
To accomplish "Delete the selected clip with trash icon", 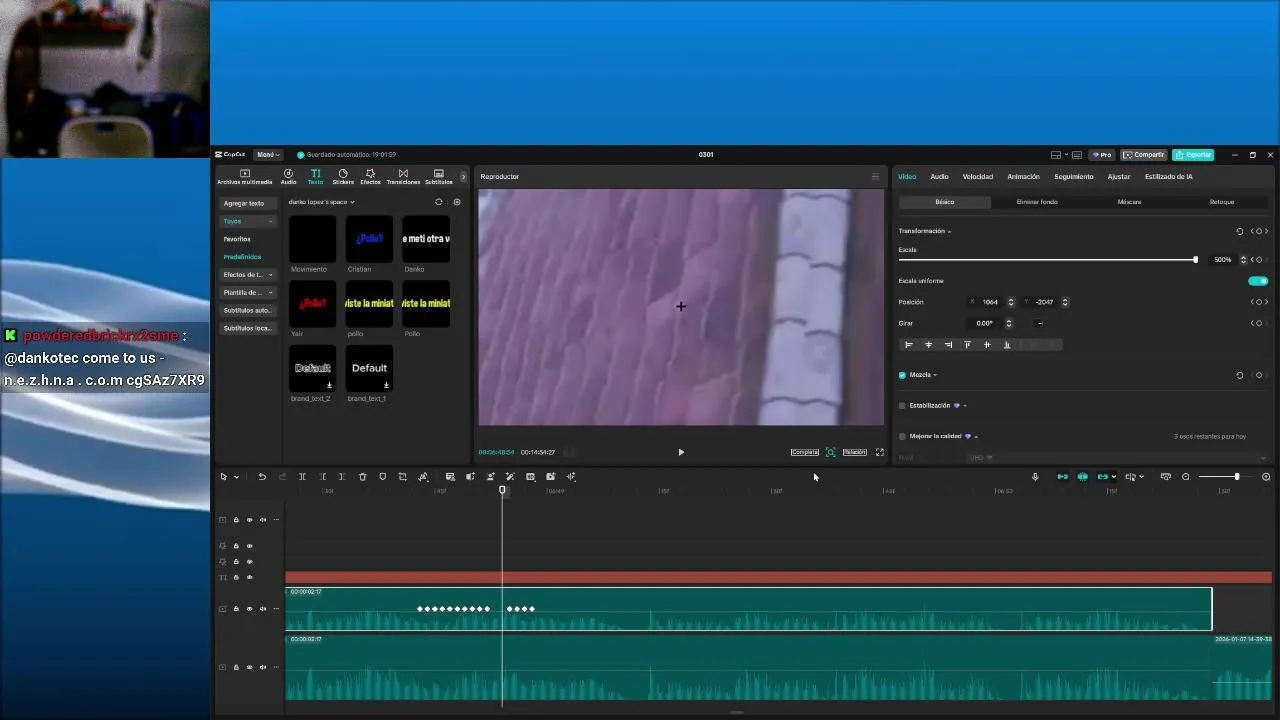I will click(x=362, y=477).
